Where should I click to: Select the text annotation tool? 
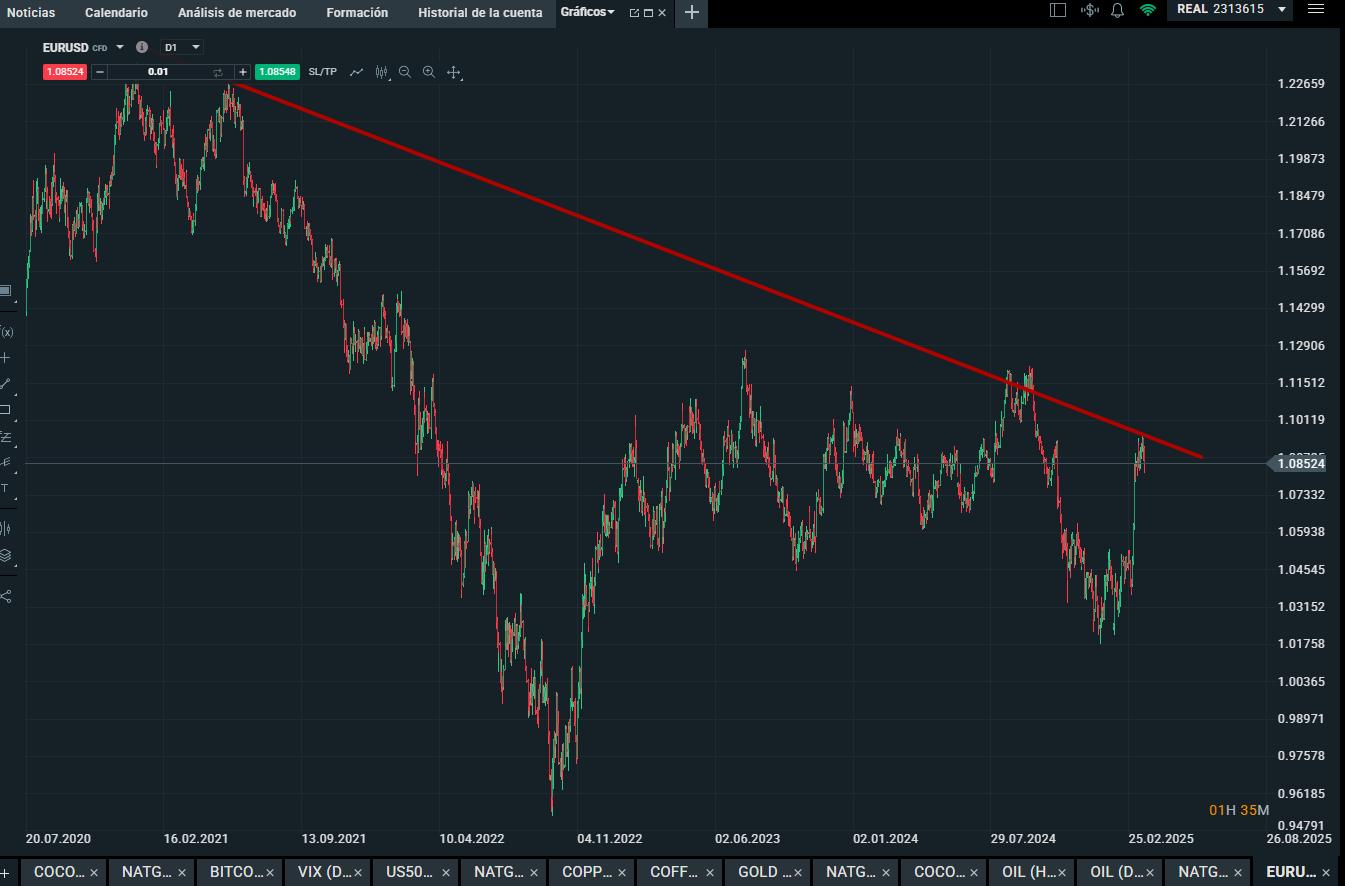click(x=5, y=488)
